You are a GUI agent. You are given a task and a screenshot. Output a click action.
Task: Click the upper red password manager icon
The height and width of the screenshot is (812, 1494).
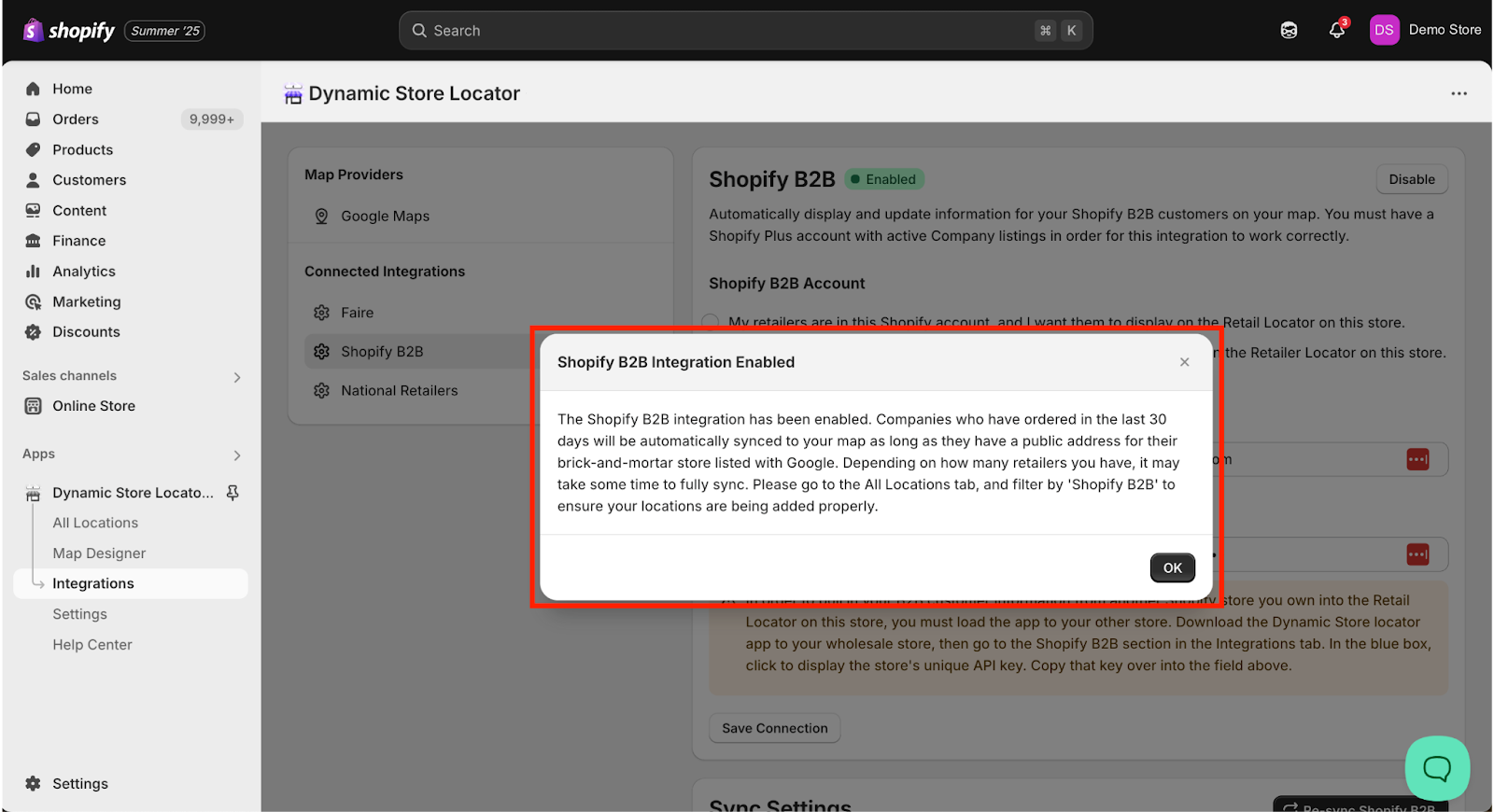pyautogui.click(x=1417, y=459)
